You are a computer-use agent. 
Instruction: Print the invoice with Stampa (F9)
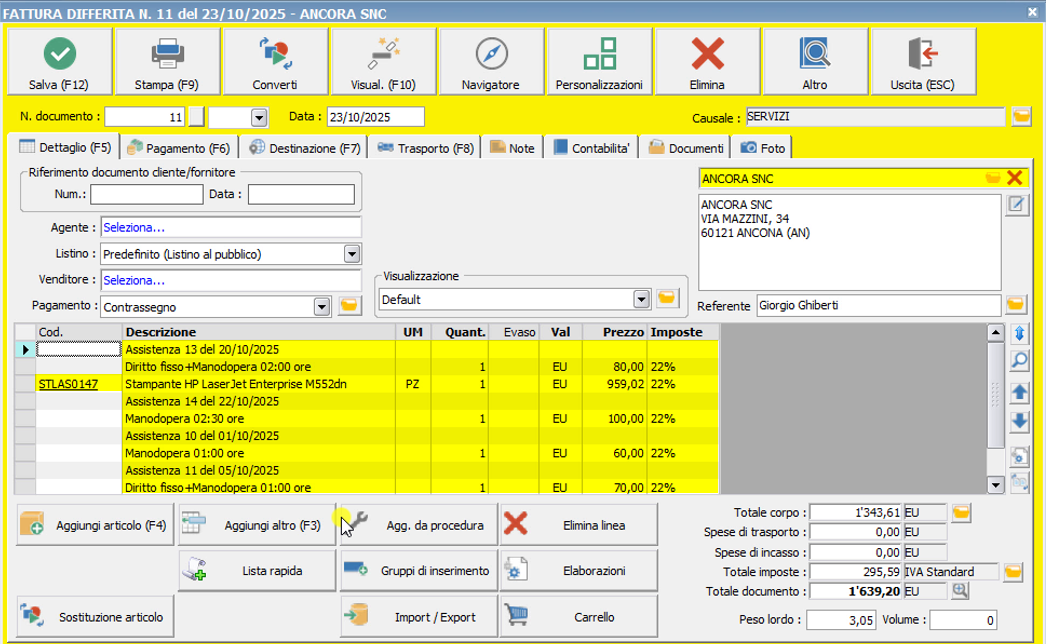(166, 62)
